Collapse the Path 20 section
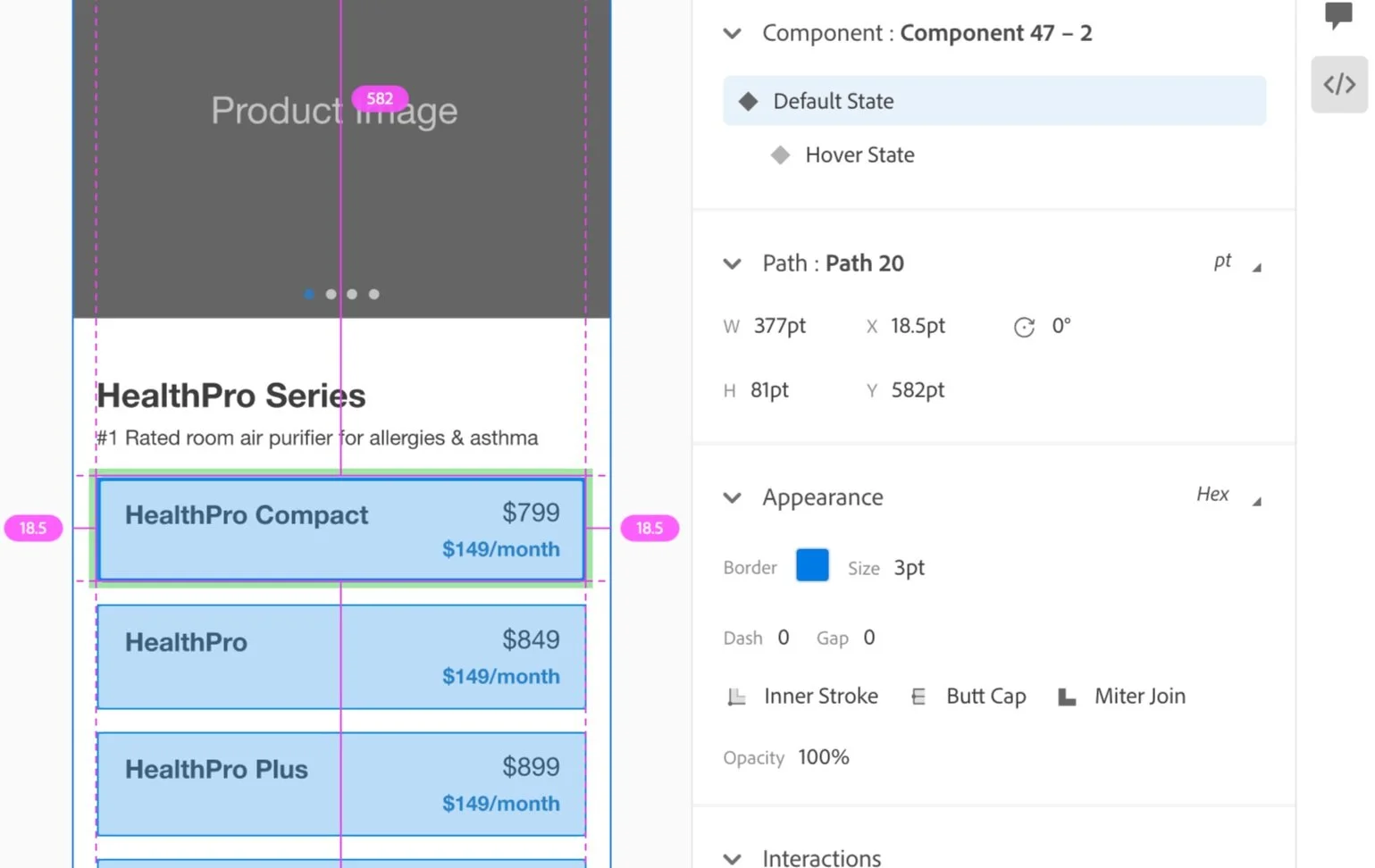Screen dimensions: 1375x868 733,263
